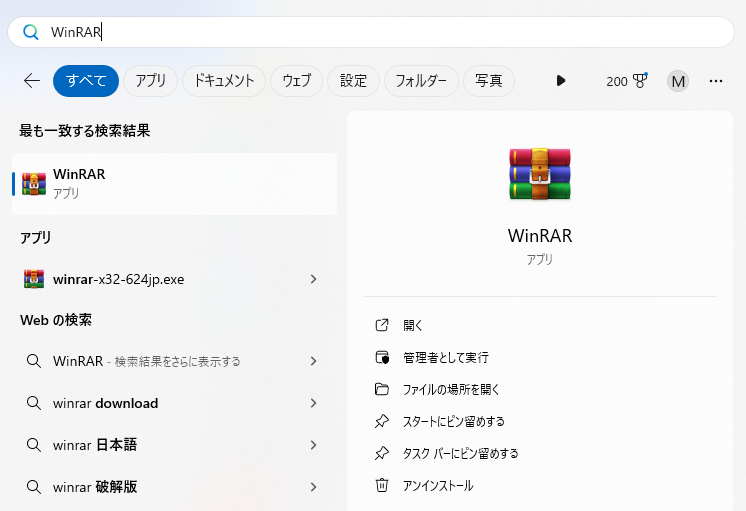The image size is (746, 511).
Task: Expand chevron for WinRAR web results row
Action: click(x=314, y=361)
